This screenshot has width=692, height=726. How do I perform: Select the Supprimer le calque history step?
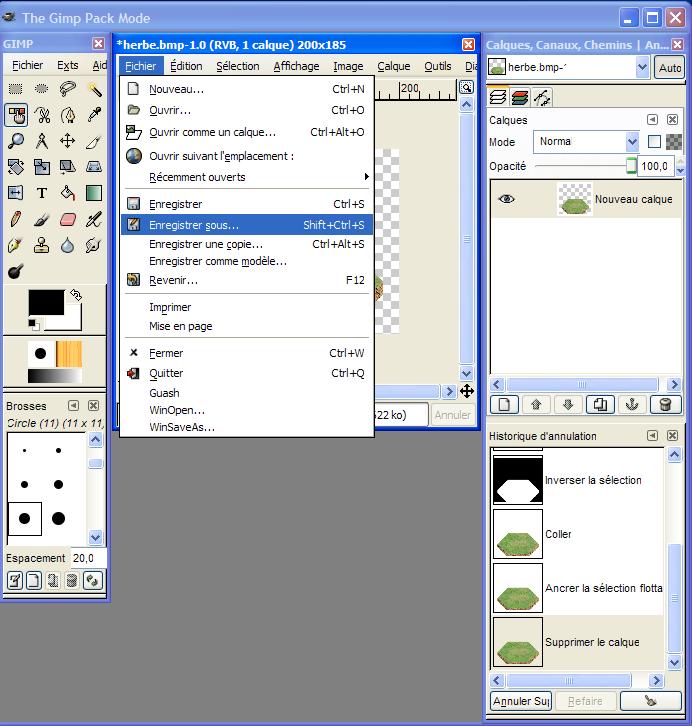tap(578, 642)
